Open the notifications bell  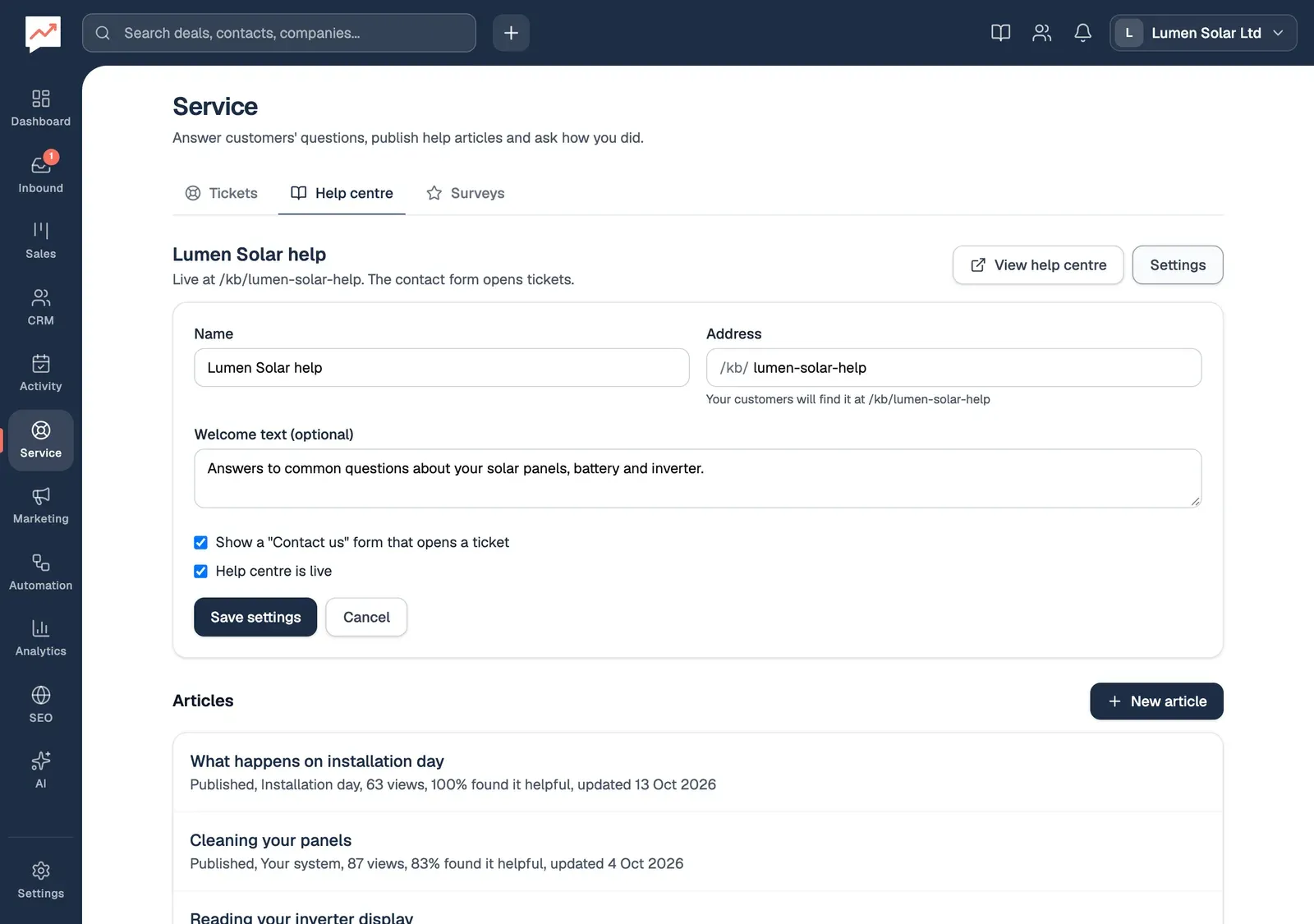(x=1082, y=33)
